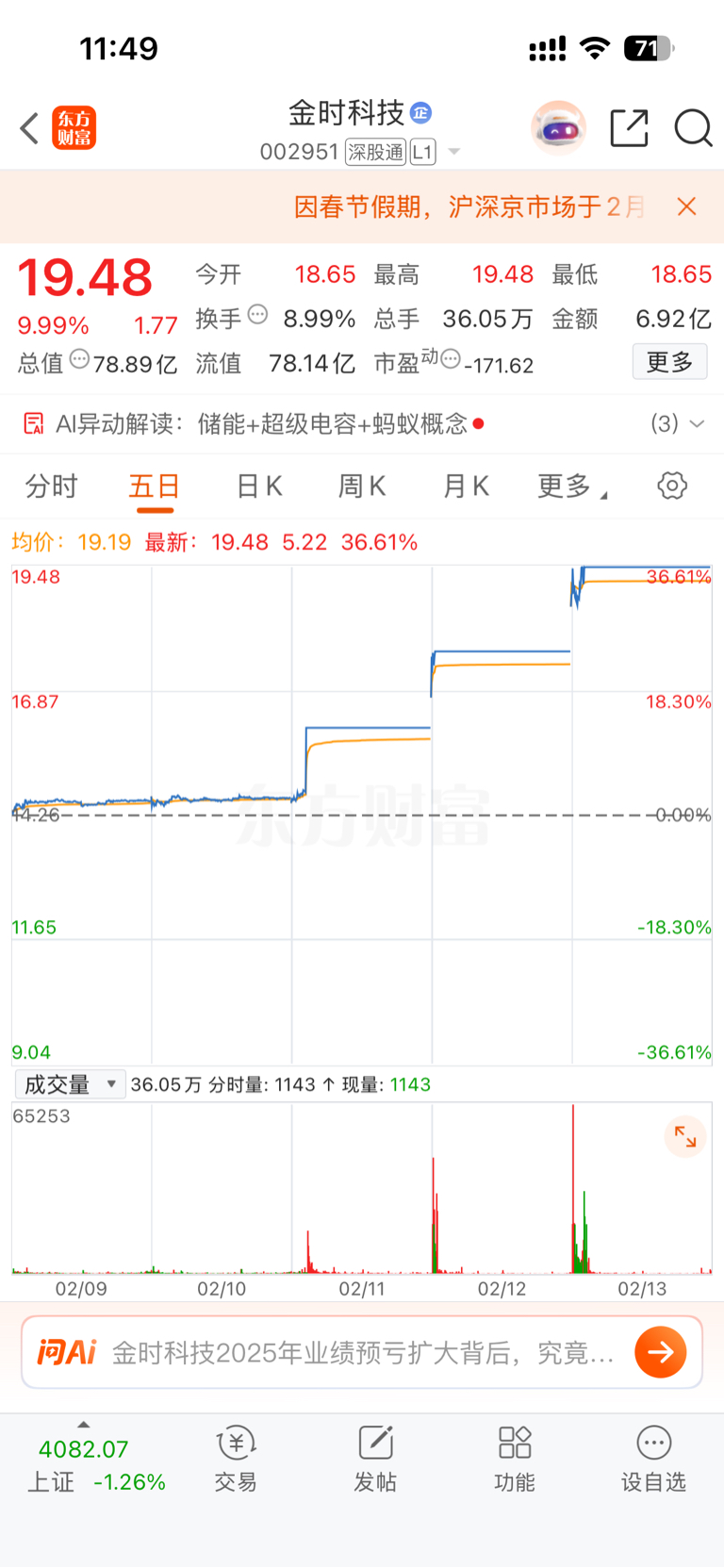Screen dimensions: 724x1568
Task: Tap the 更多 button in quote details
Action: pyautogui.click(x=669, y=362)
